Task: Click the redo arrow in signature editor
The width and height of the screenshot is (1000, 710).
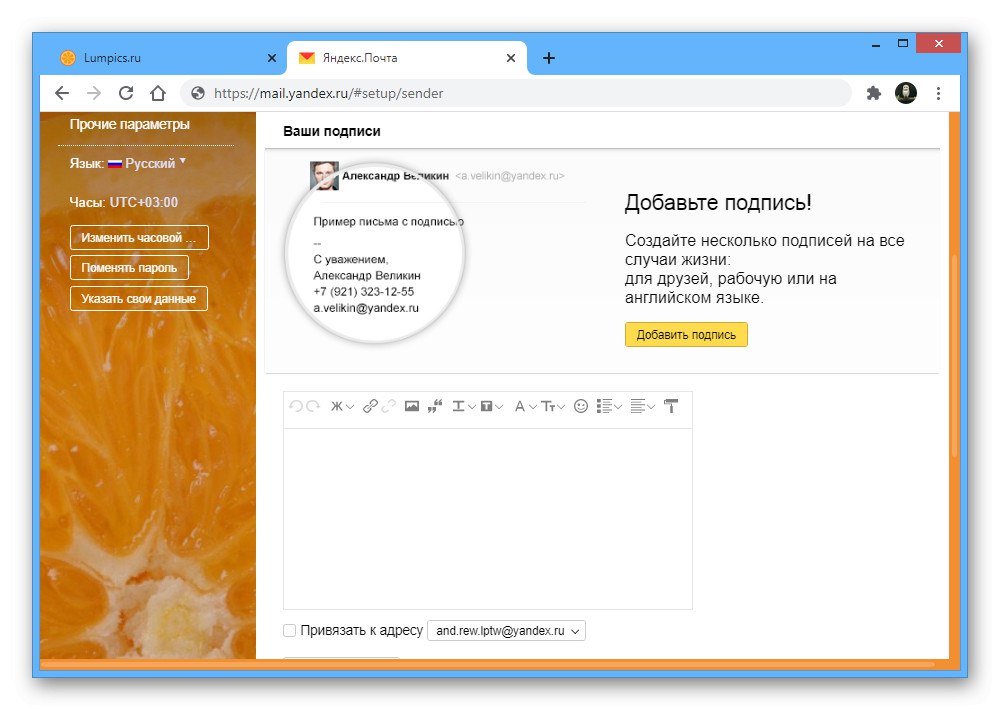Action: [x=312, y=406]
